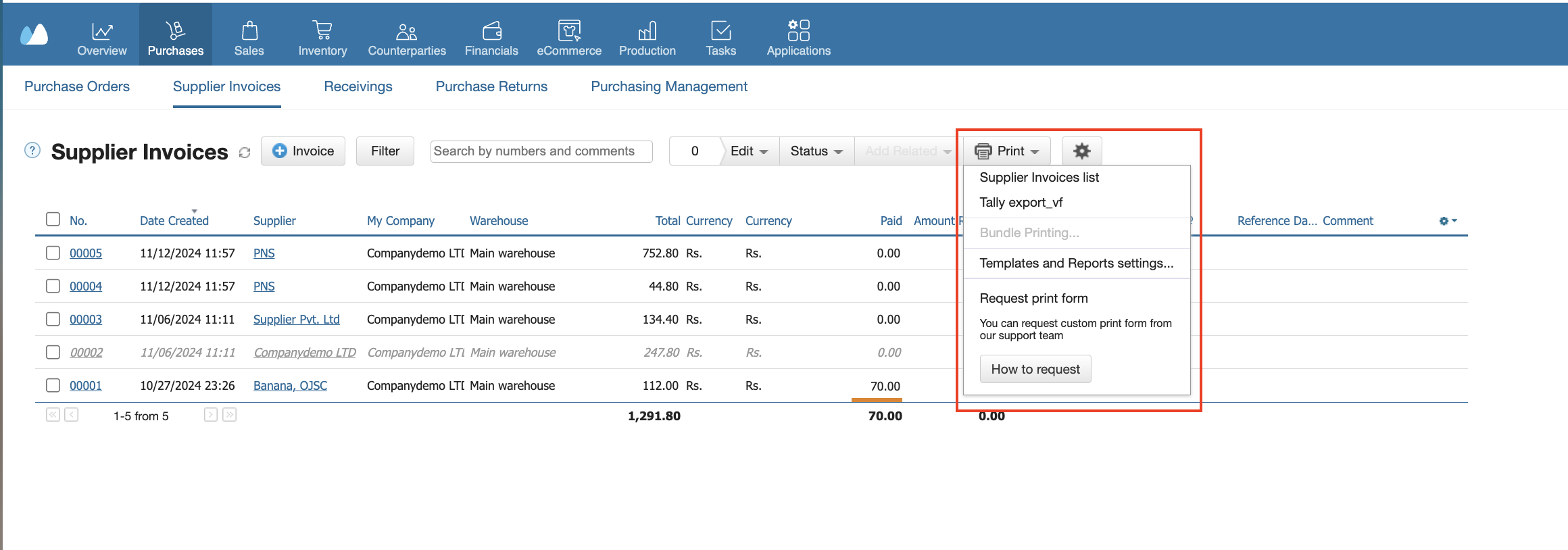Check the box for invoice 00005
Screen dimensions: 1568x550
(x=53, y=253)
